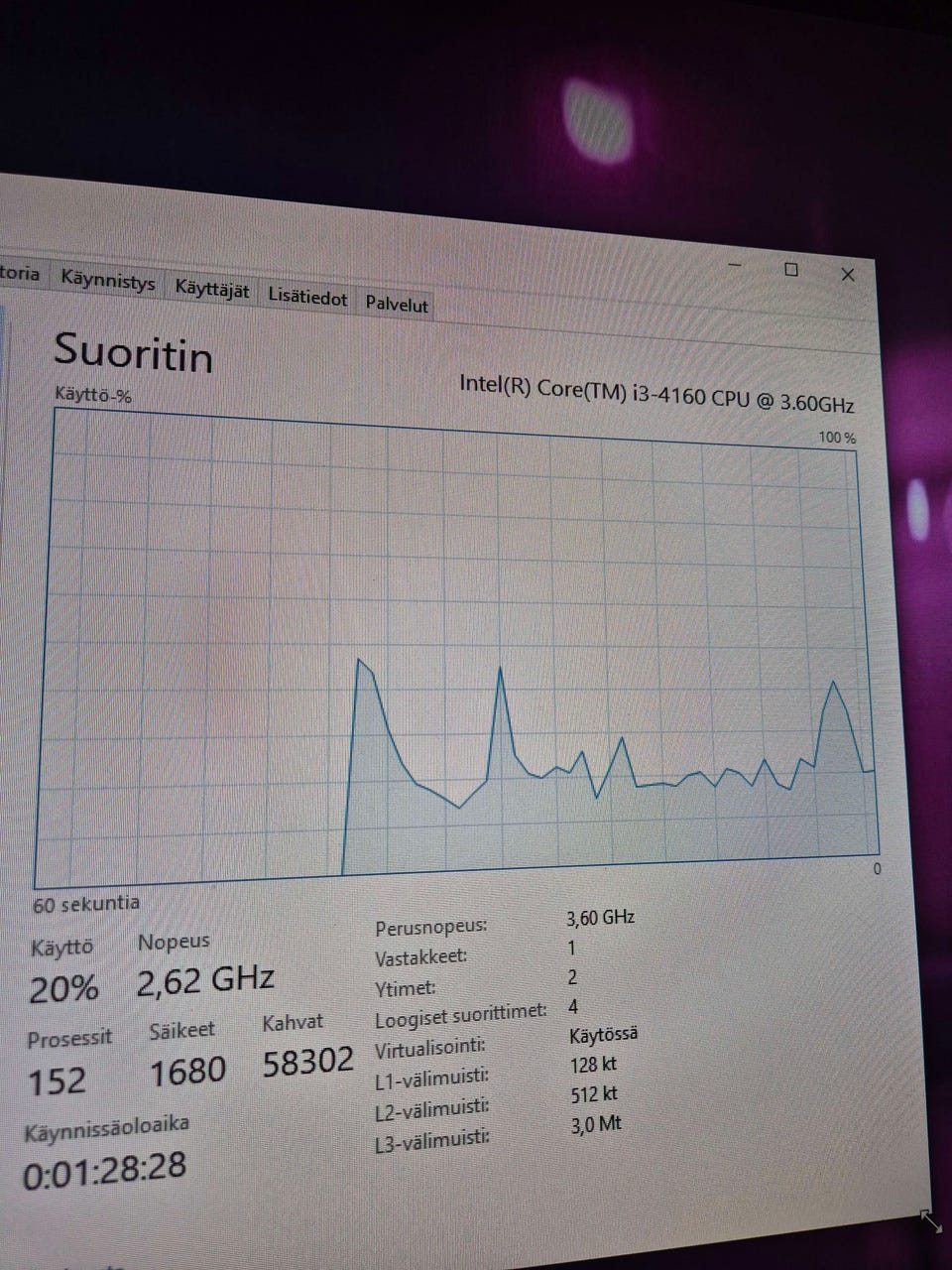This screenshot has width=952, height=1270.
Task: Click the Säikeet label
Action: coord(181,1031)
